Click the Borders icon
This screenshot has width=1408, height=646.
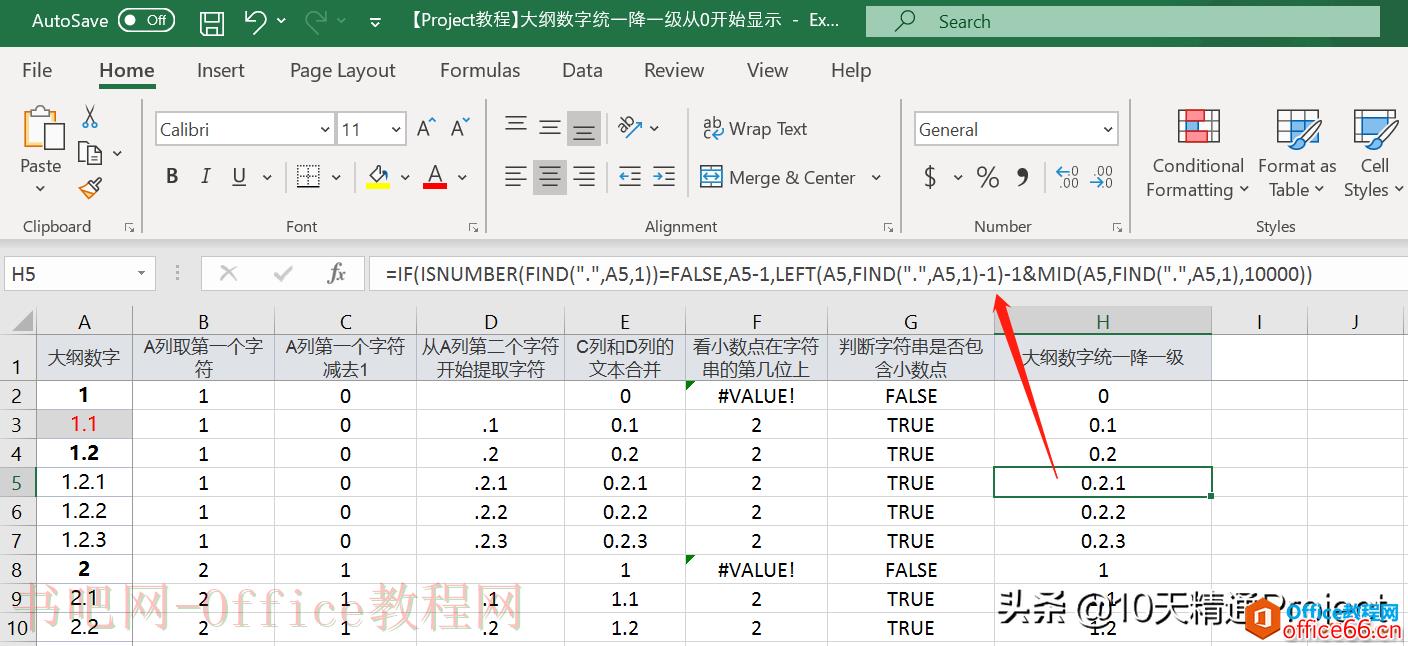[308, 177]
